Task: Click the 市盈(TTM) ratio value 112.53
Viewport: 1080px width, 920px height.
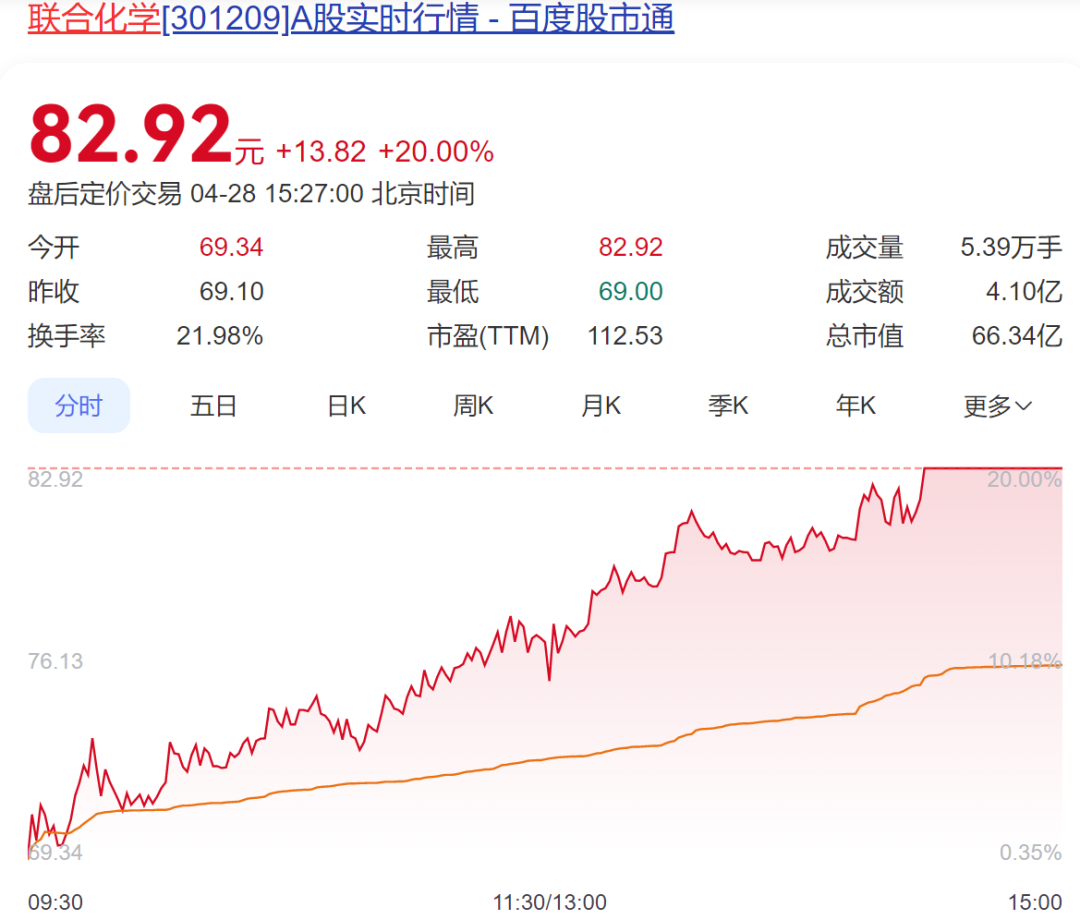Action: pos(625,336)
